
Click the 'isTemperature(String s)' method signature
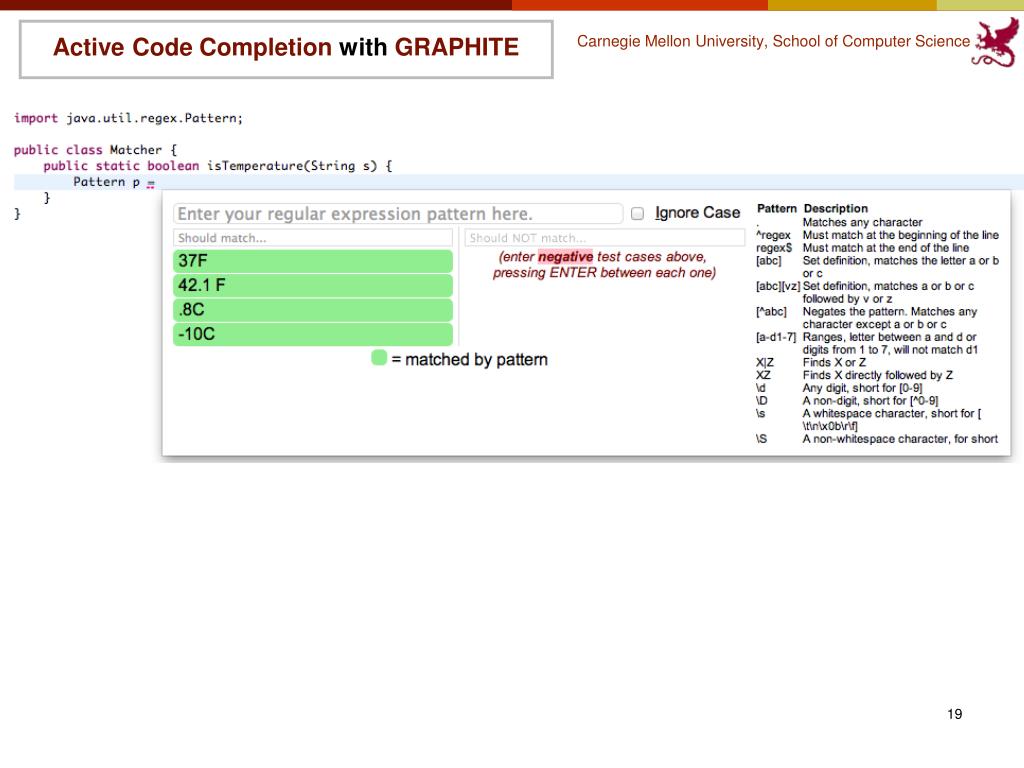292,166
